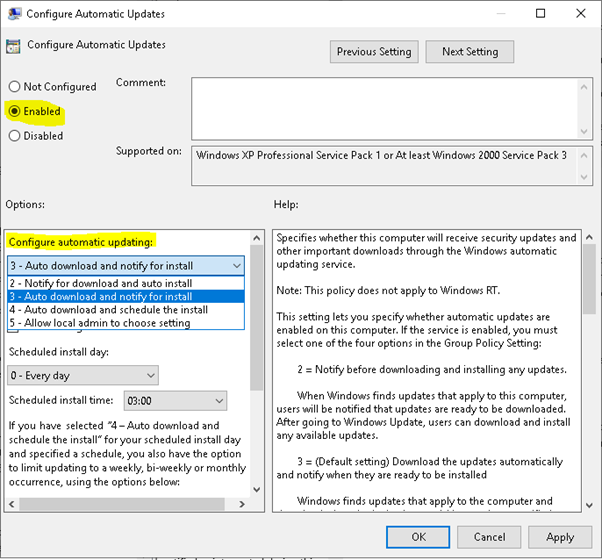The width and height of the screenshot is (602, 560).
Task: Go to Previous Setting
Action: 373,52
